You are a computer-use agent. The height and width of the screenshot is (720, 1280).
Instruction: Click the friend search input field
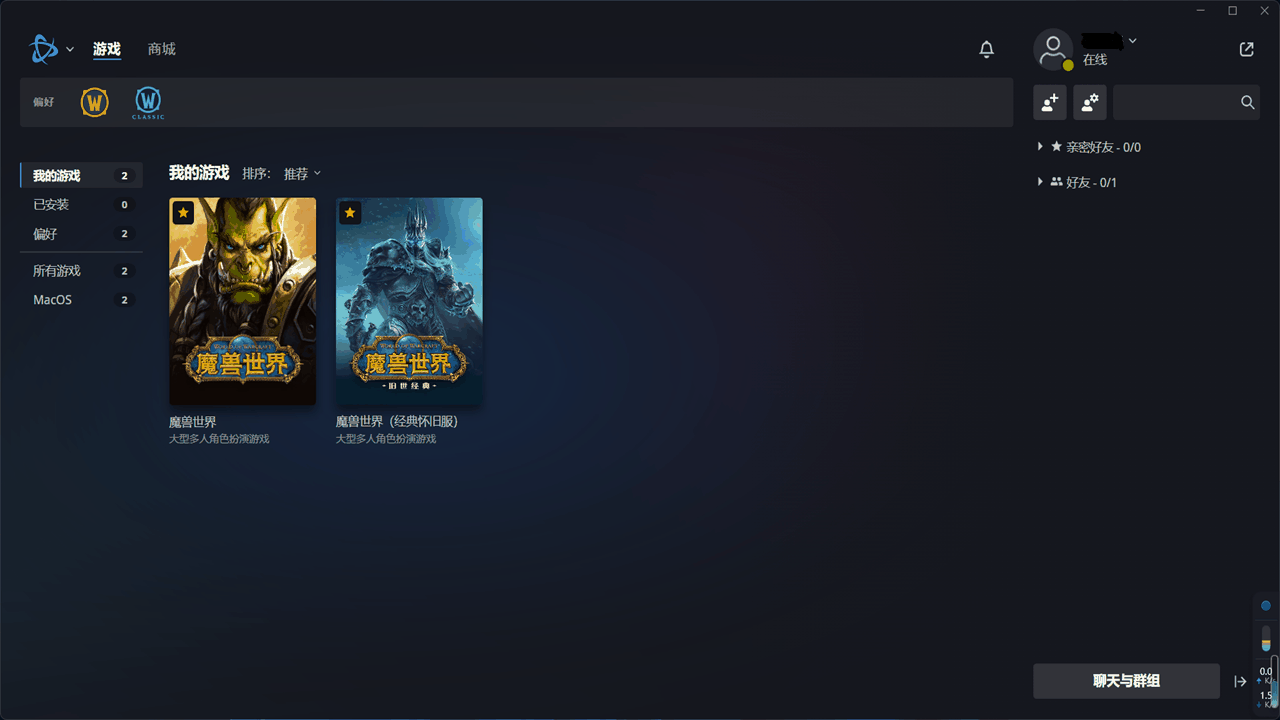point(1175,102)
